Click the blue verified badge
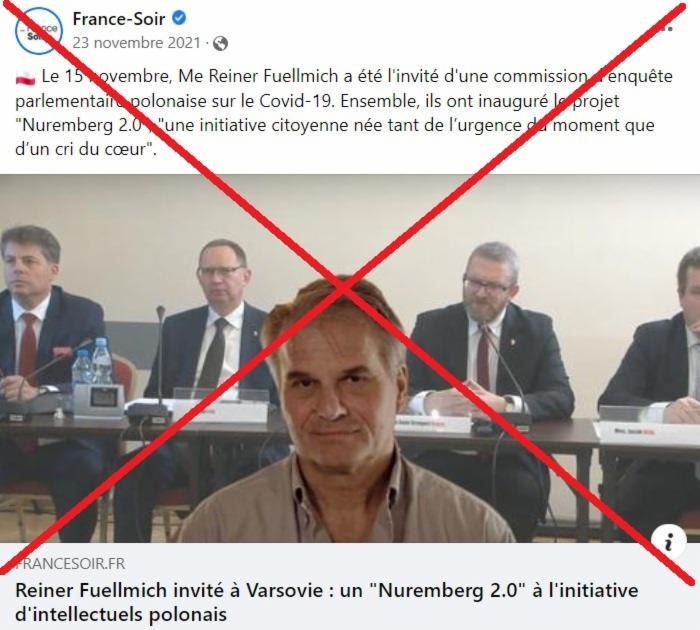The height and width of the screenshot is (630, 700). (179, 18)
